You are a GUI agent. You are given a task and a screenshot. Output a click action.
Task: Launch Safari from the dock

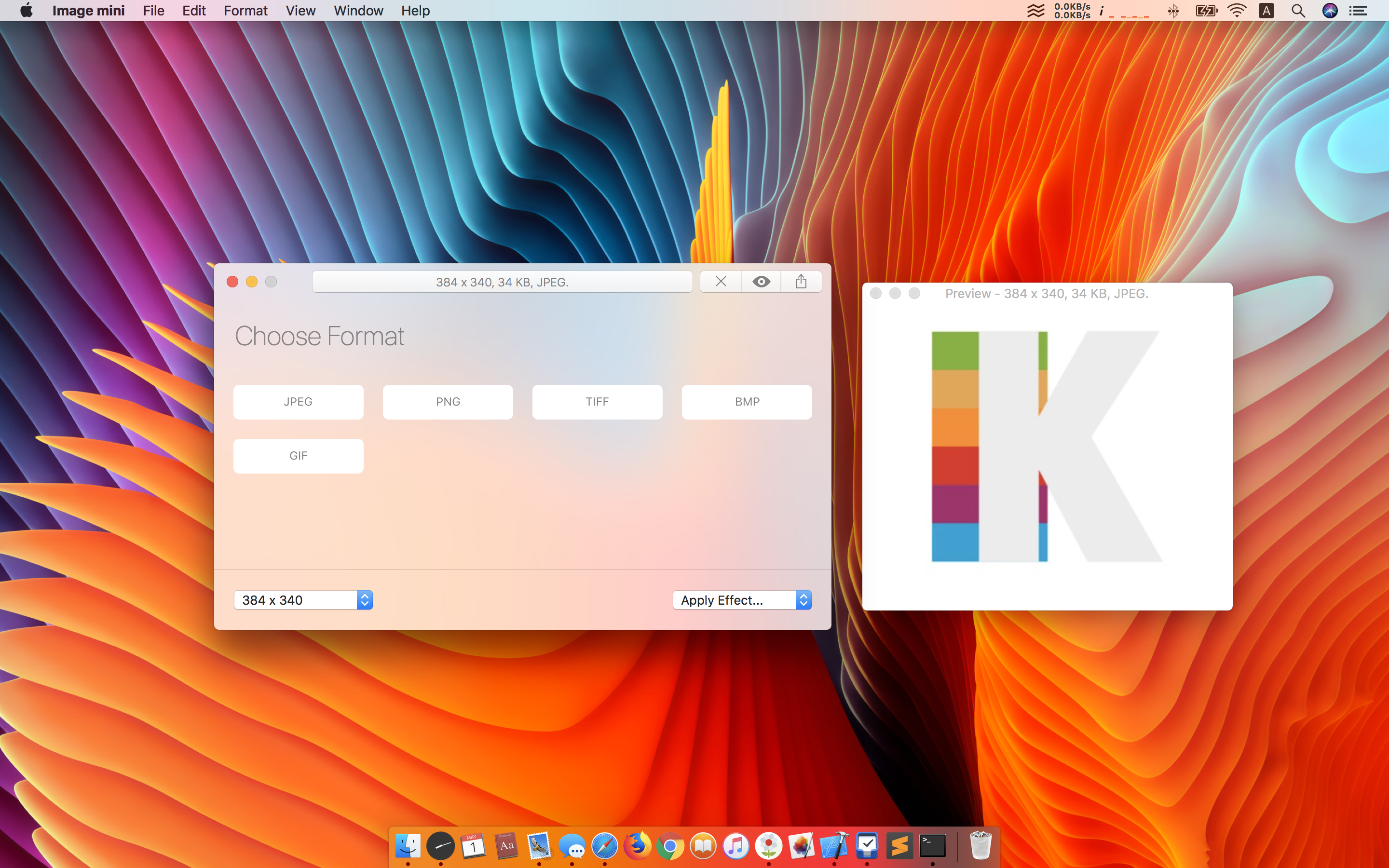pyautogui.click(x=604, y=846)
